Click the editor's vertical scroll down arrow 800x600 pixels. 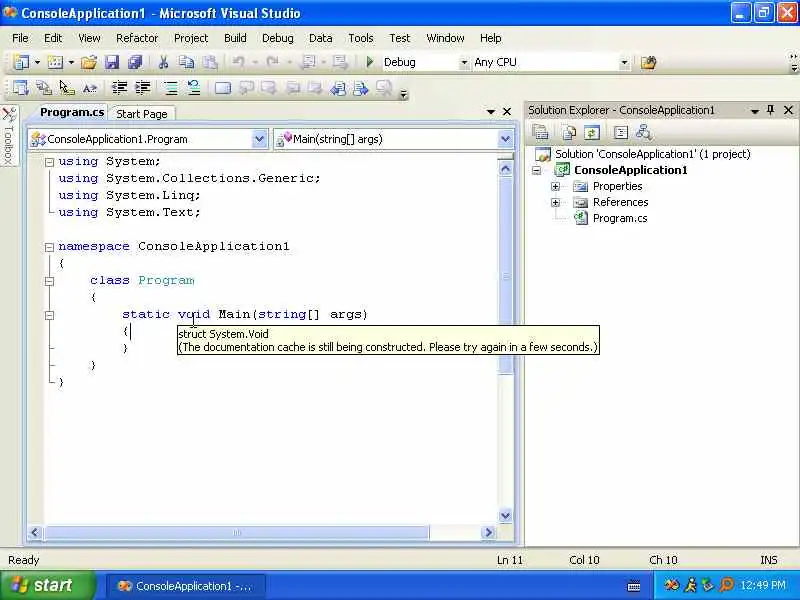click(505, 515)
